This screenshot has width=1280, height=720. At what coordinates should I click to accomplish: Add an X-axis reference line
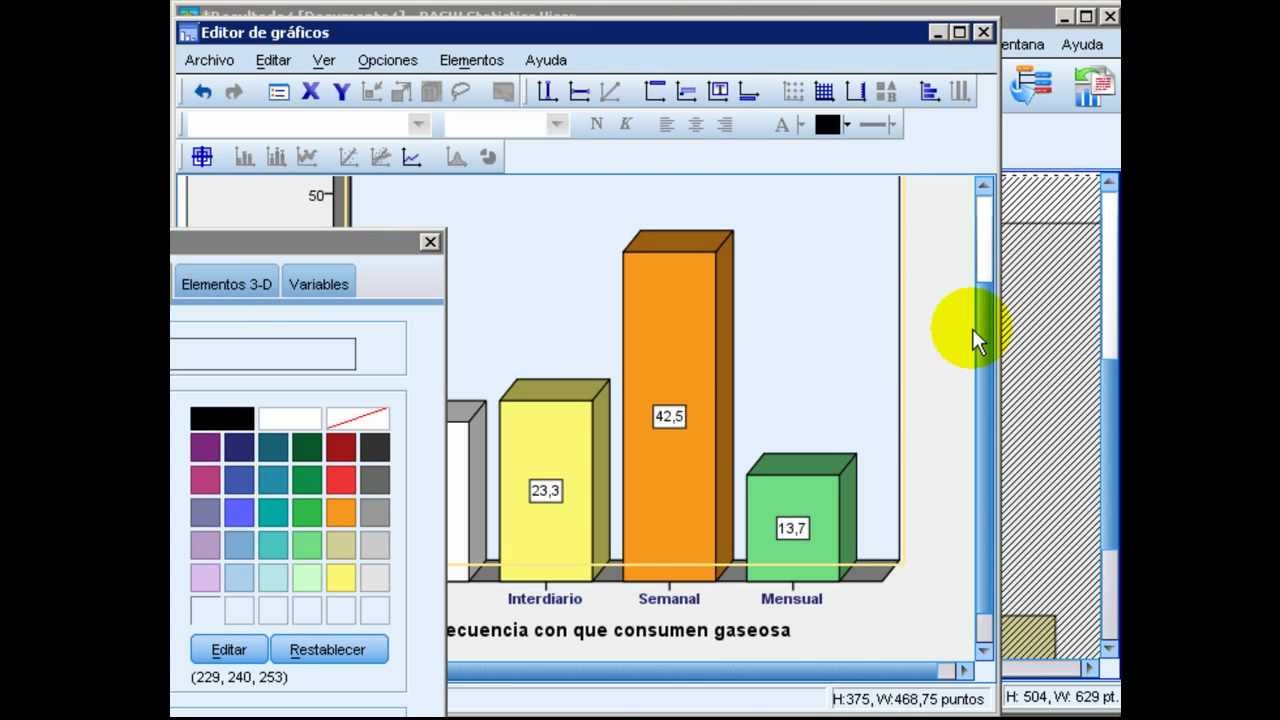547,92
